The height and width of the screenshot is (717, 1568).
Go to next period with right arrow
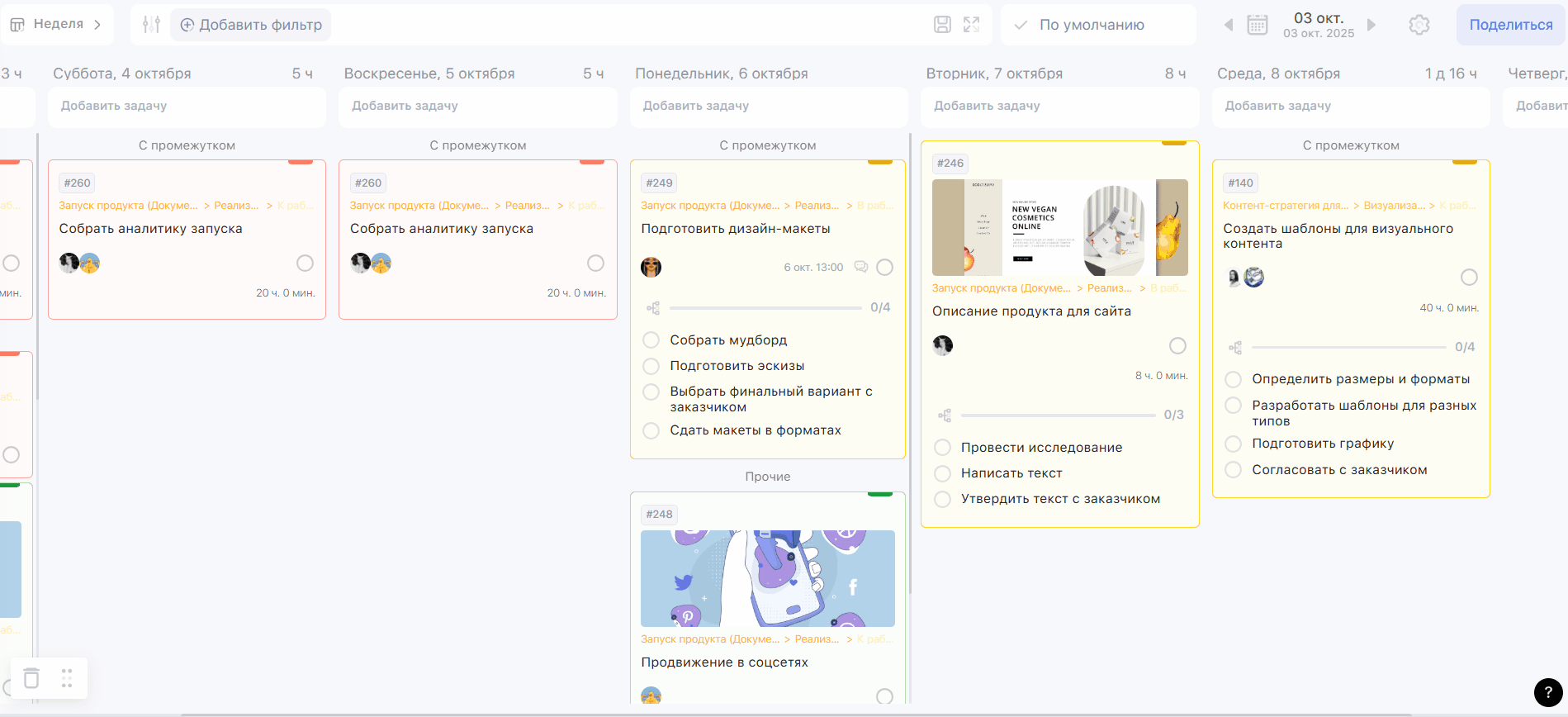1371,25
